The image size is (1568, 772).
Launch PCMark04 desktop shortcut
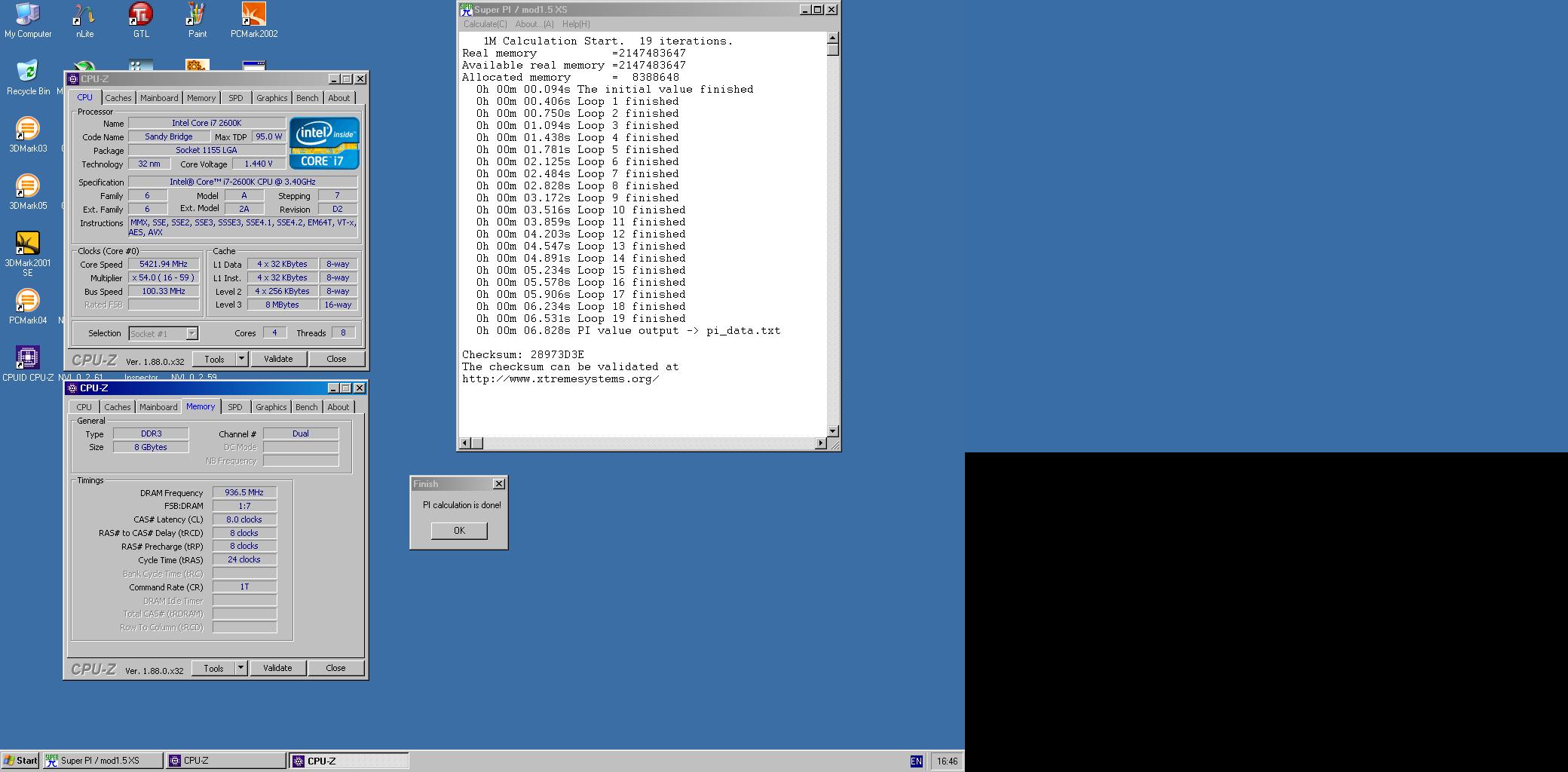(28, 307)
